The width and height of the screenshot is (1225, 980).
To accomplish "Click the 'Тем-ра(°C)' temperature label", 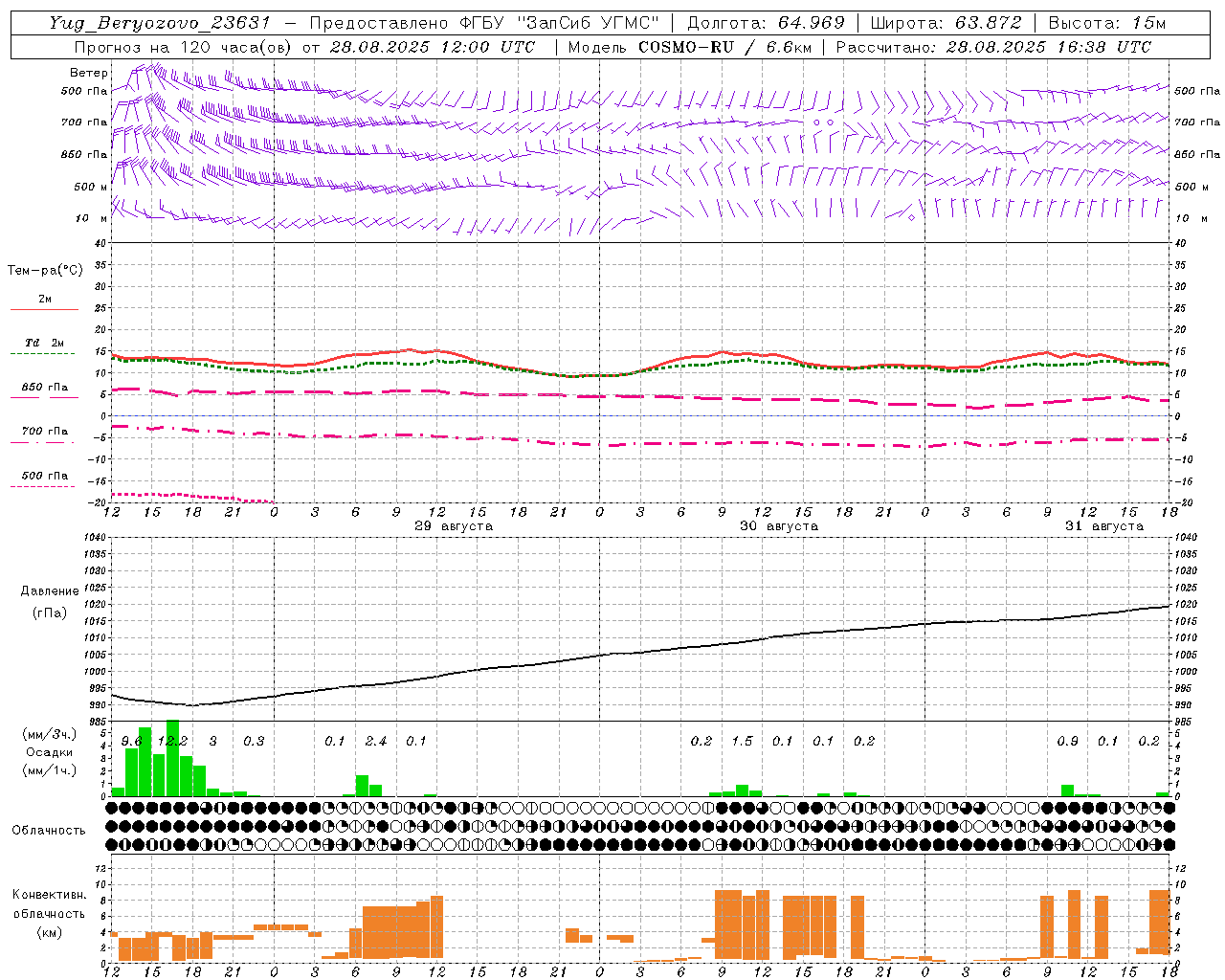I will point(45,271).
